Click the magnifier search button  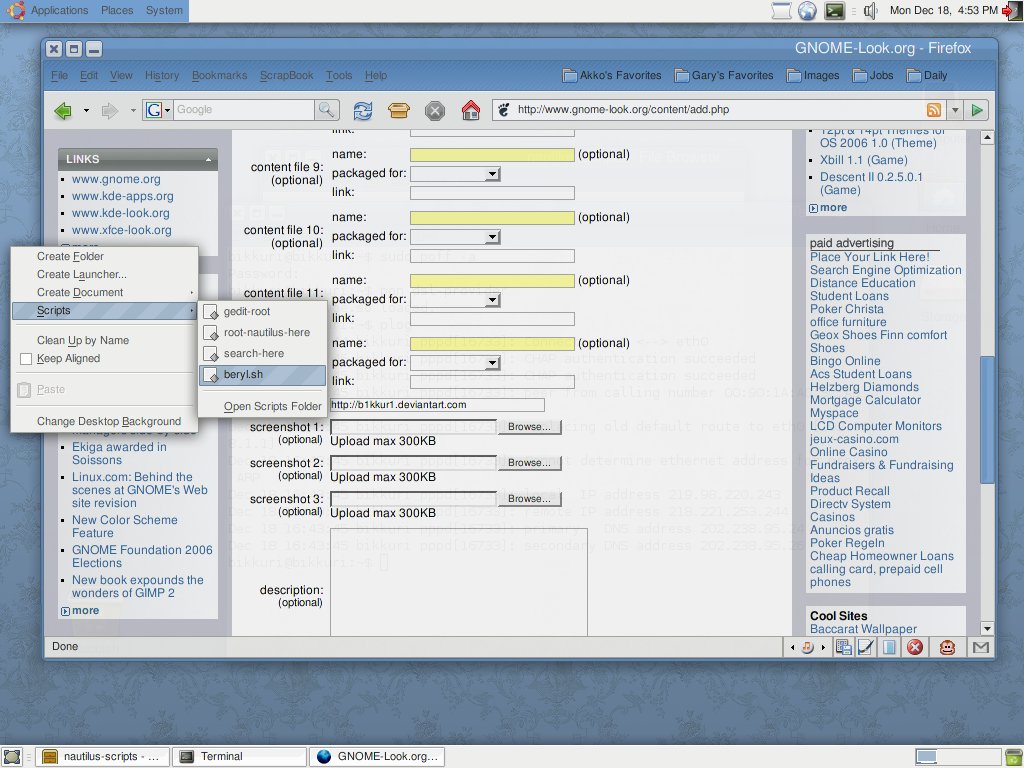pos(326,110)
